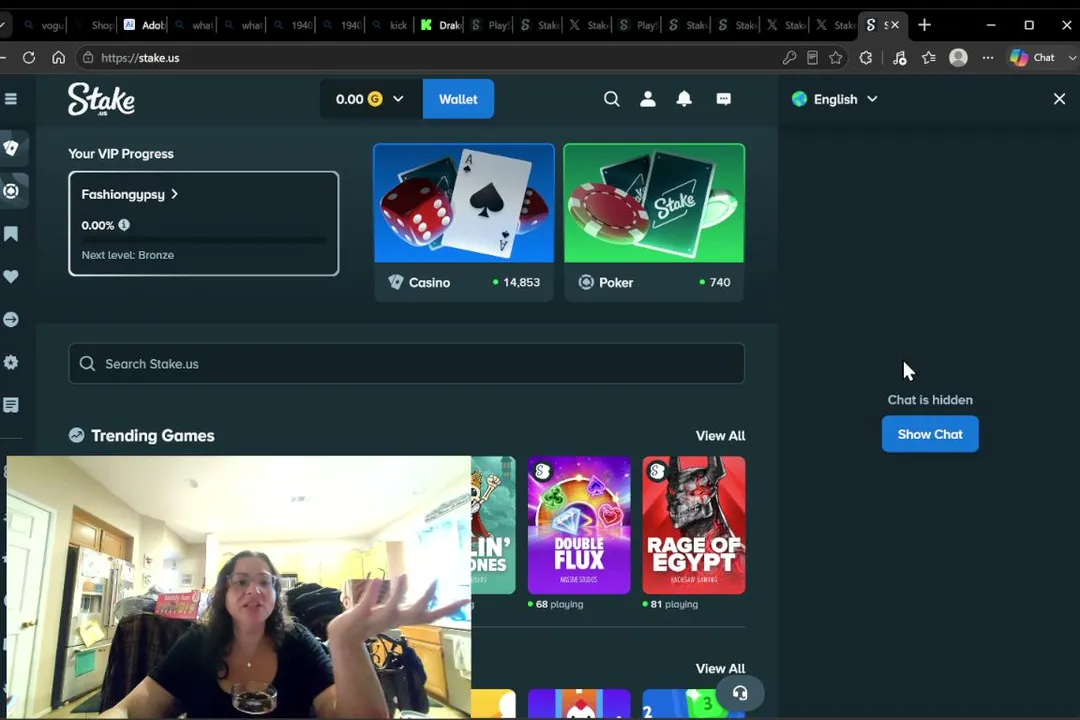Click the Stake logo
Screen dimensions: 1080x720
[101, 99]
